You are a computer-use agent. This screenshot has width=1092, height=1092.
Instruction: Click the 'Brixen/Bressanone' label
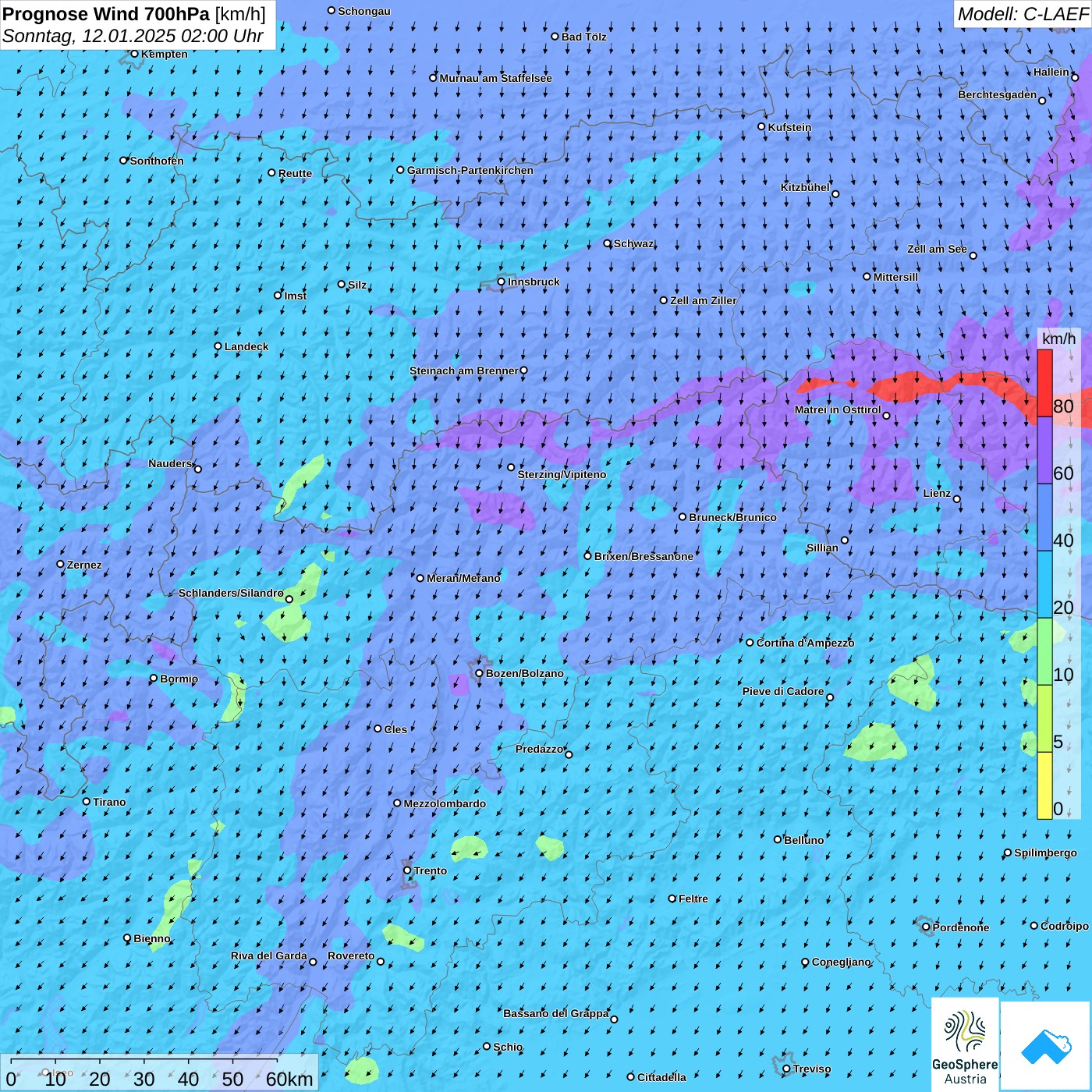[x=643, y=556]
